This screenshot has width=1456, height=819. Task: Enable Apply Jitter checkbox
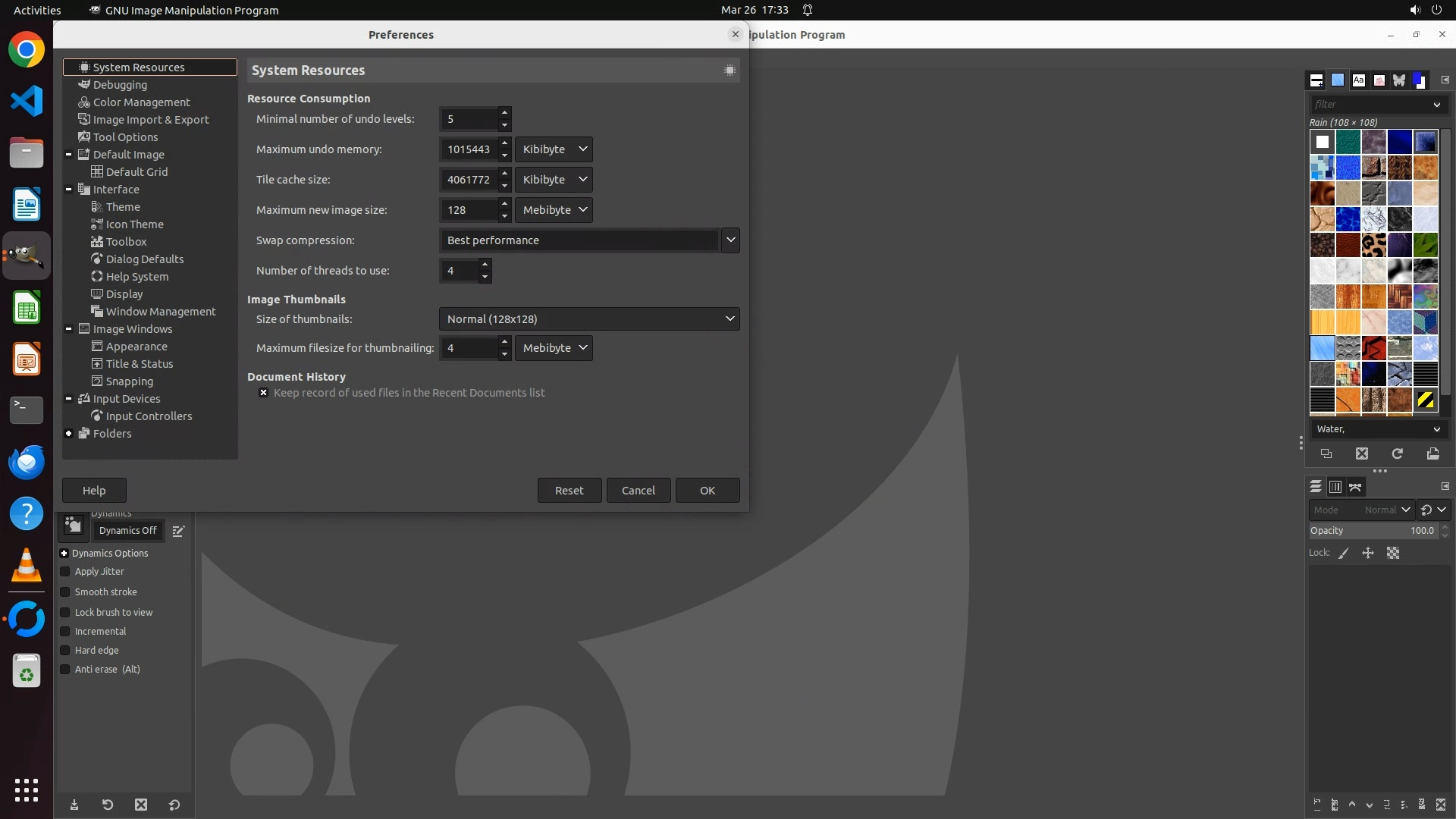point(65,572)
